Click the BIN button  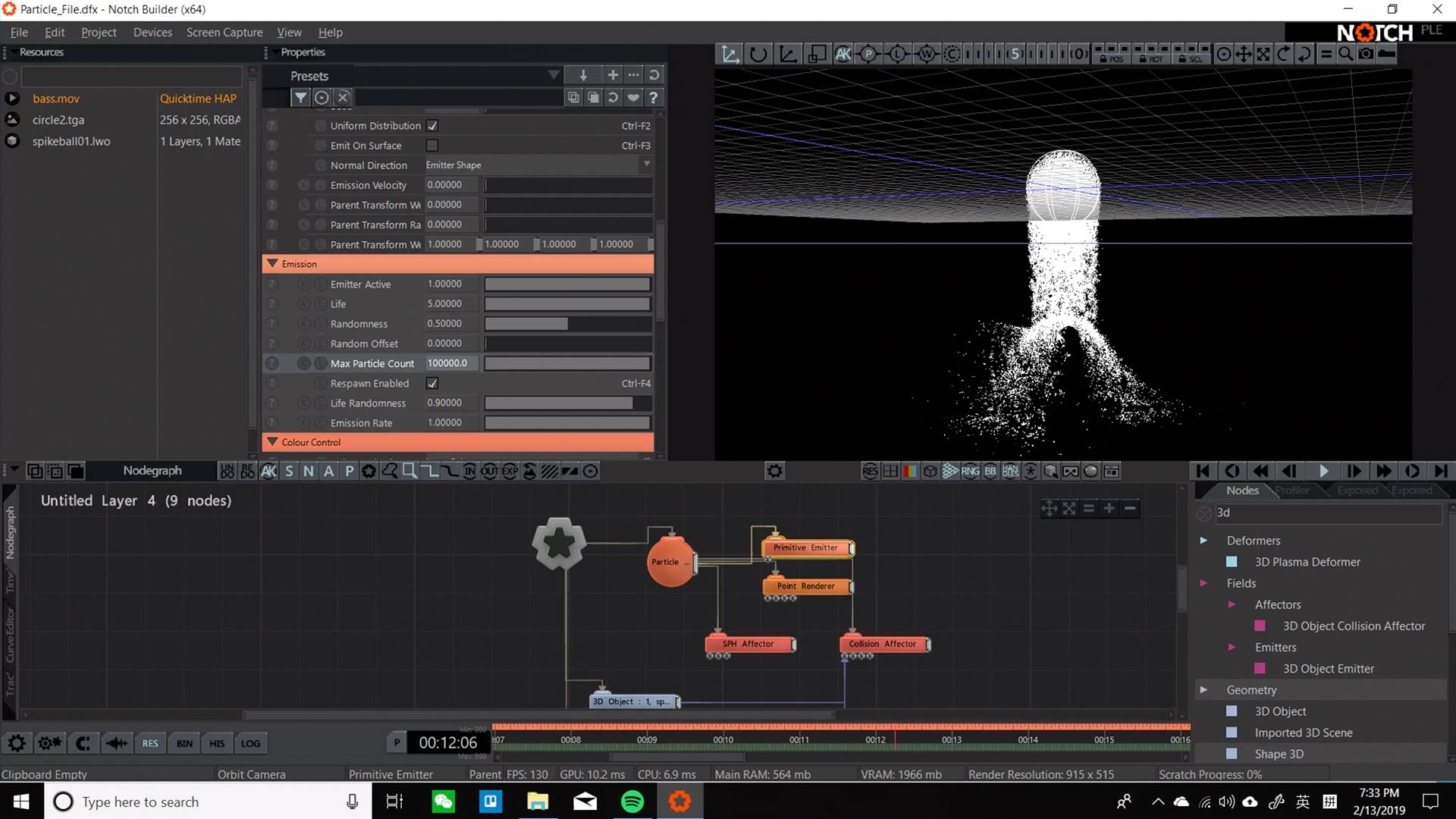(184, 743)
